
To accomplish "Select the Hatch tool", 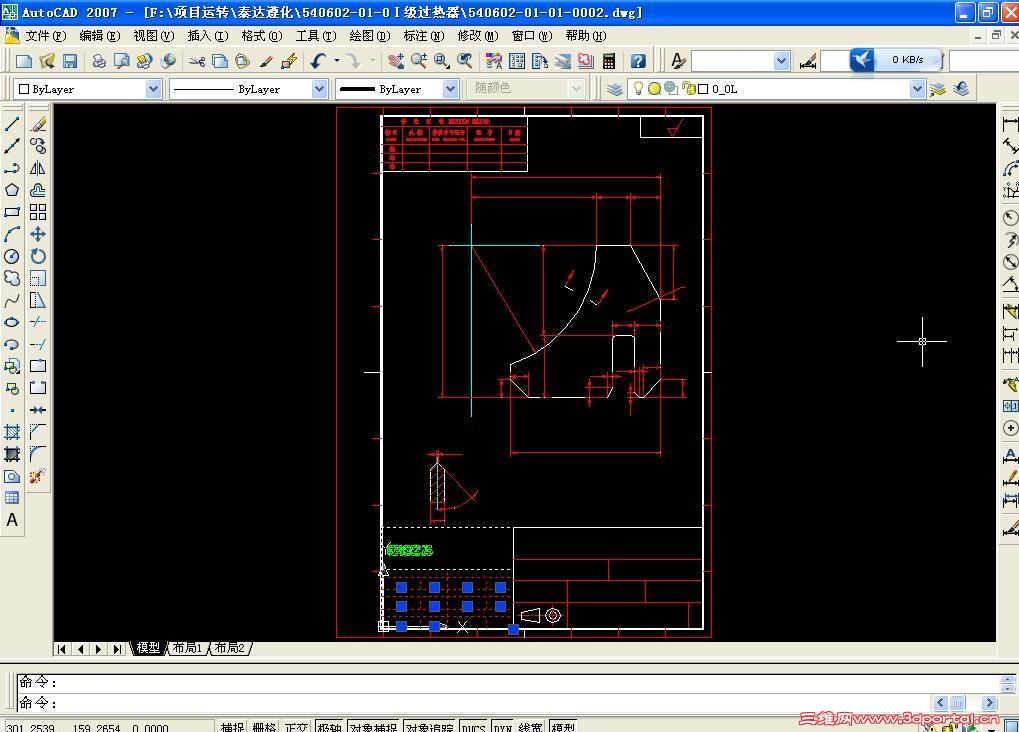I will point(12,432).
